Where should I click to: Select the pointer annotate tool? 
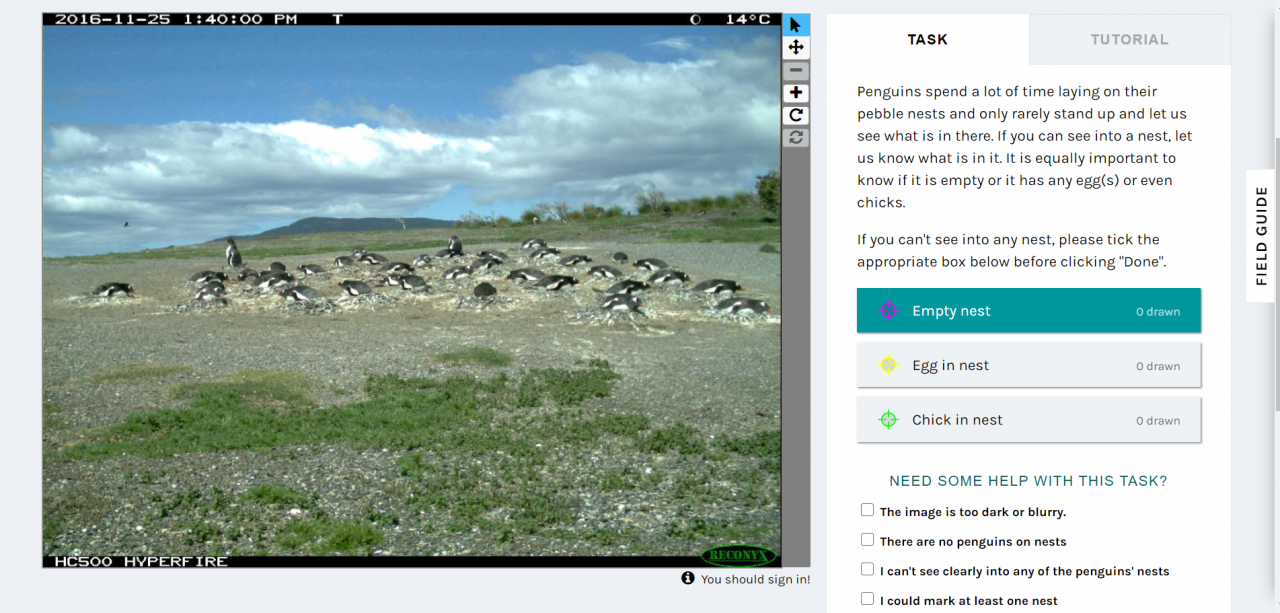[796, 25]
